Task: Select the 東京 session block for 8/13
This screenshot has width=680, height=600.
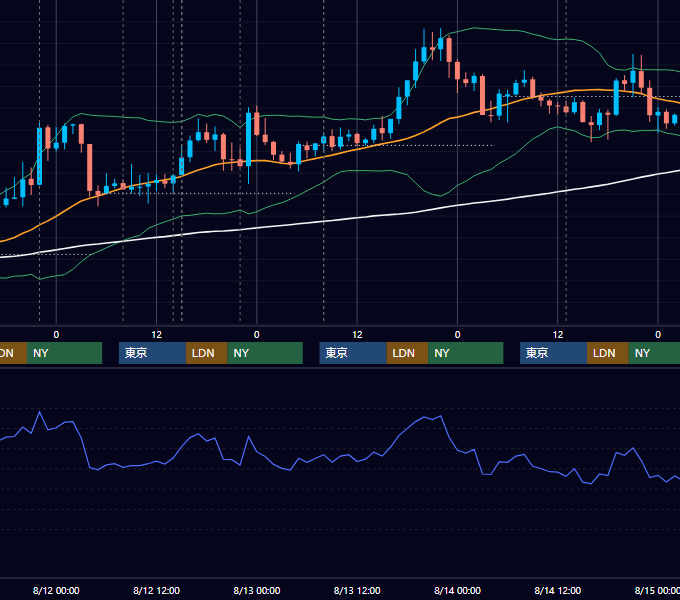Action: tap(353, 353)
